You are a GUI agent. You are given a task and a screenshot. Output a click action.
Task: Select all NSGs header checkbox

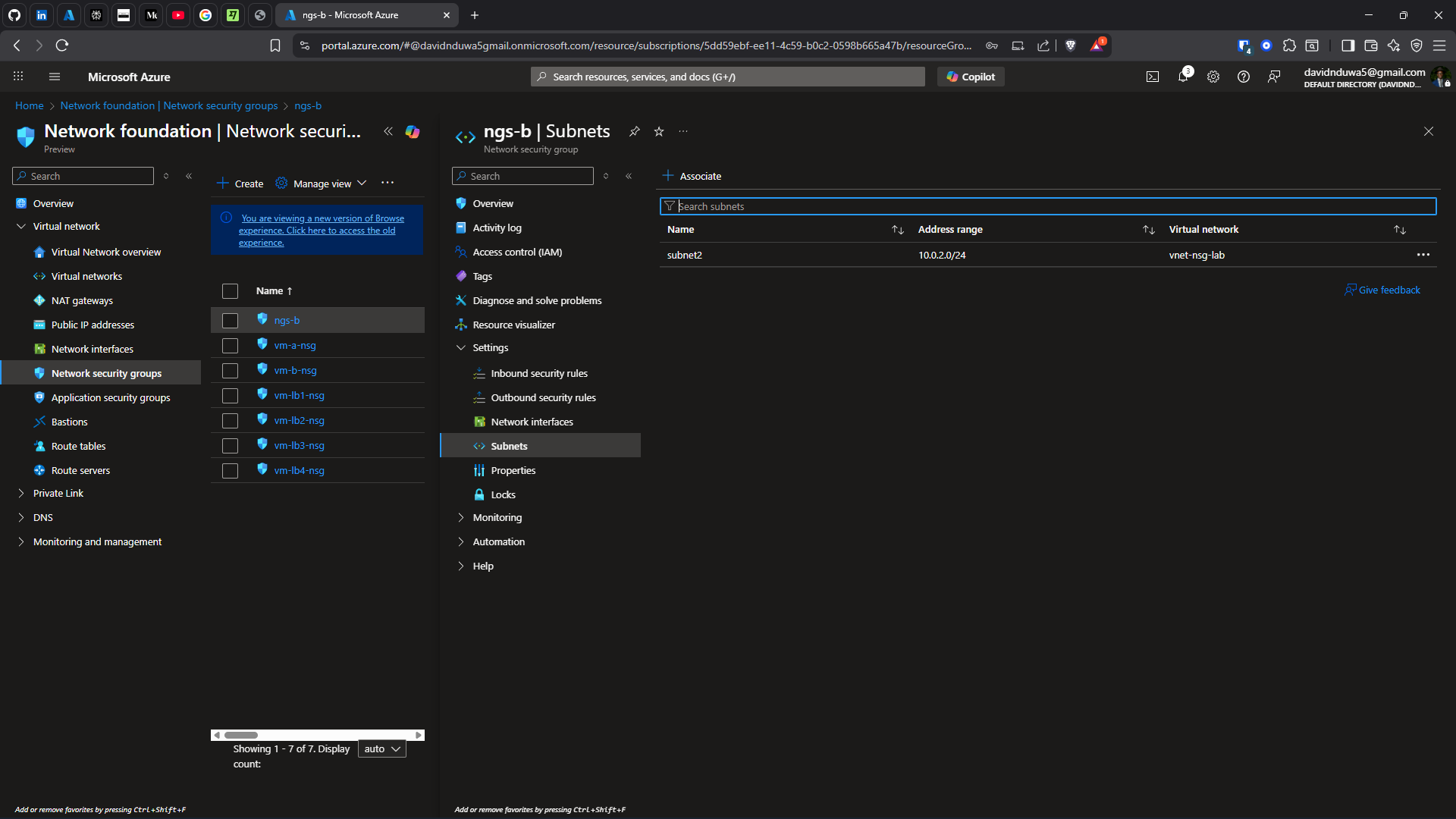(x=230, y=291)
